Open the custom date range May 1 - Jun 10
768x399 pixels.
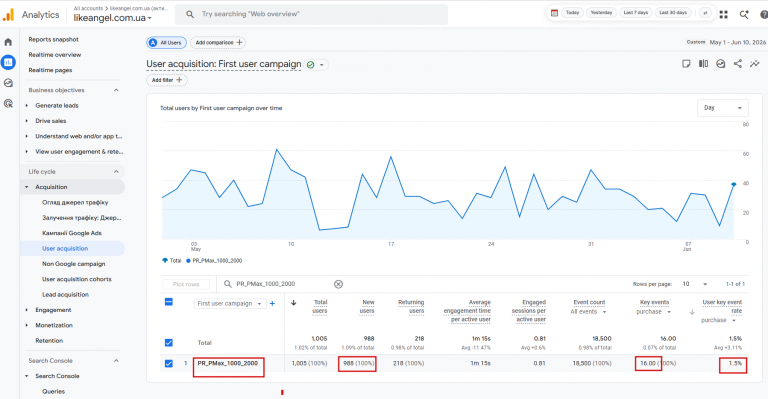(726, 43)
